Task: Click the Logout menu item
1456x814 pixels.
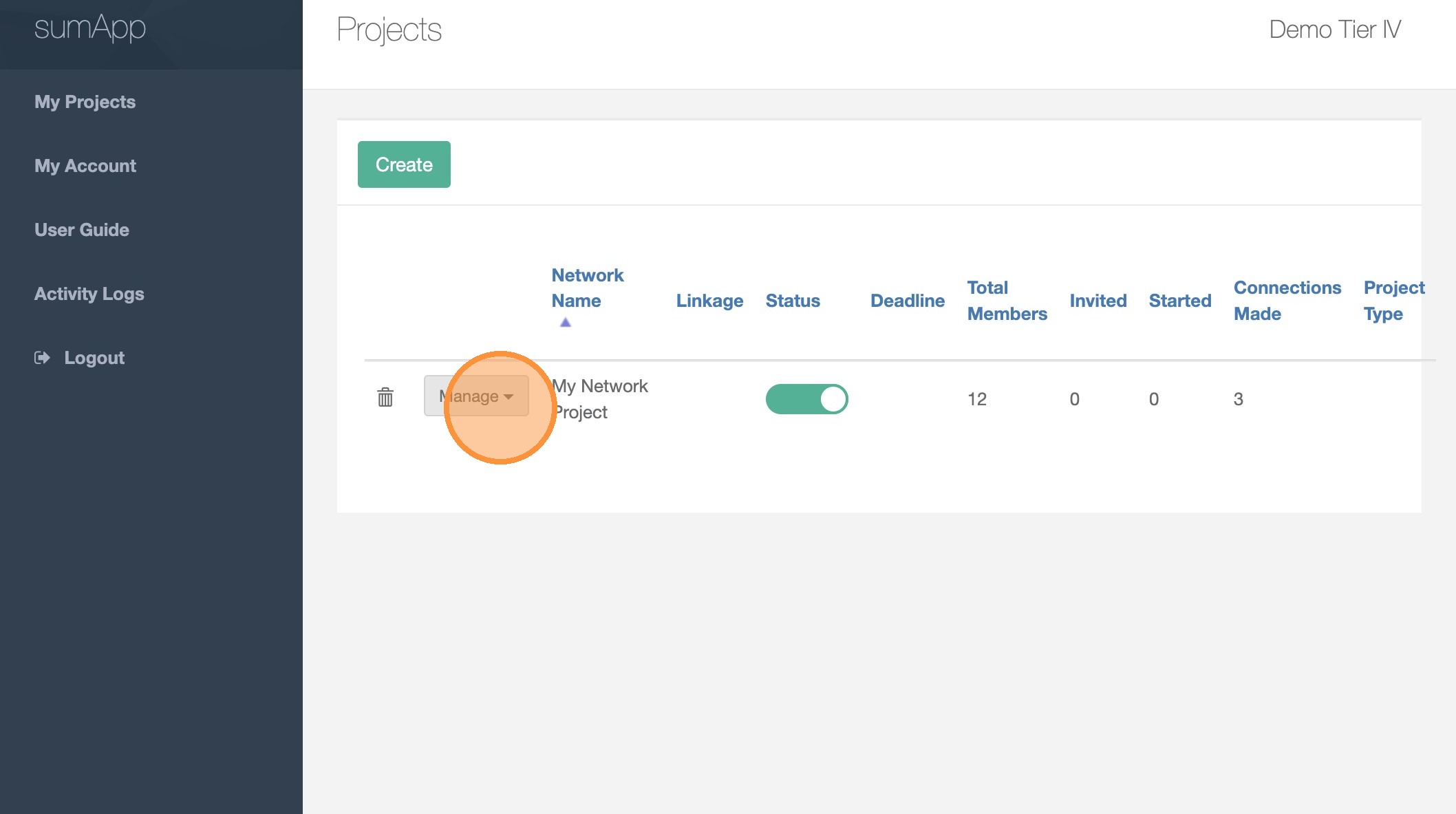Action: 94,358
